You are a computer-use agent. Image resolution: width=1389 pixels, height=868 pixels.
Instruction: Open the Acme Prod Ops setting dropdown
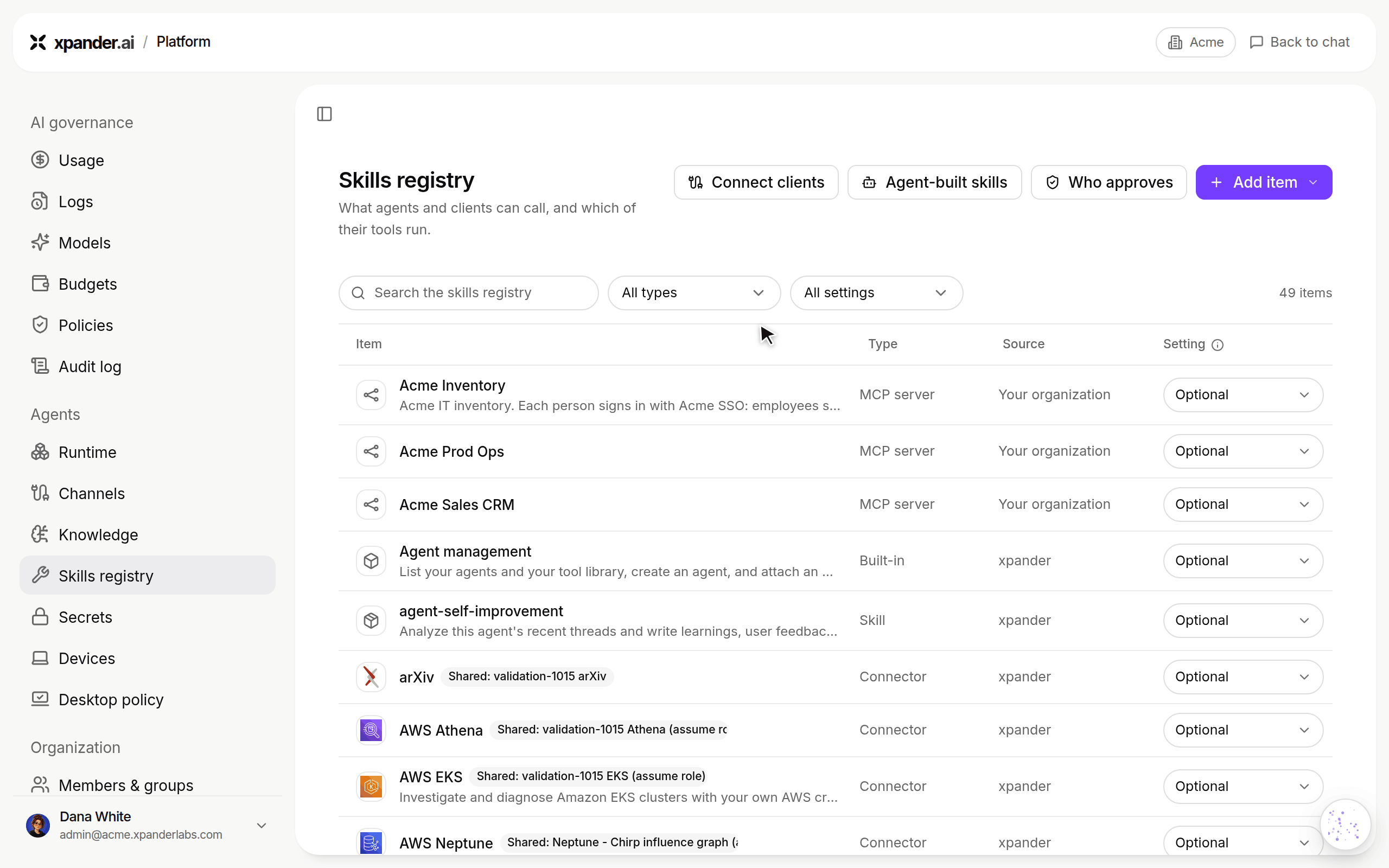coord(1243,451)
